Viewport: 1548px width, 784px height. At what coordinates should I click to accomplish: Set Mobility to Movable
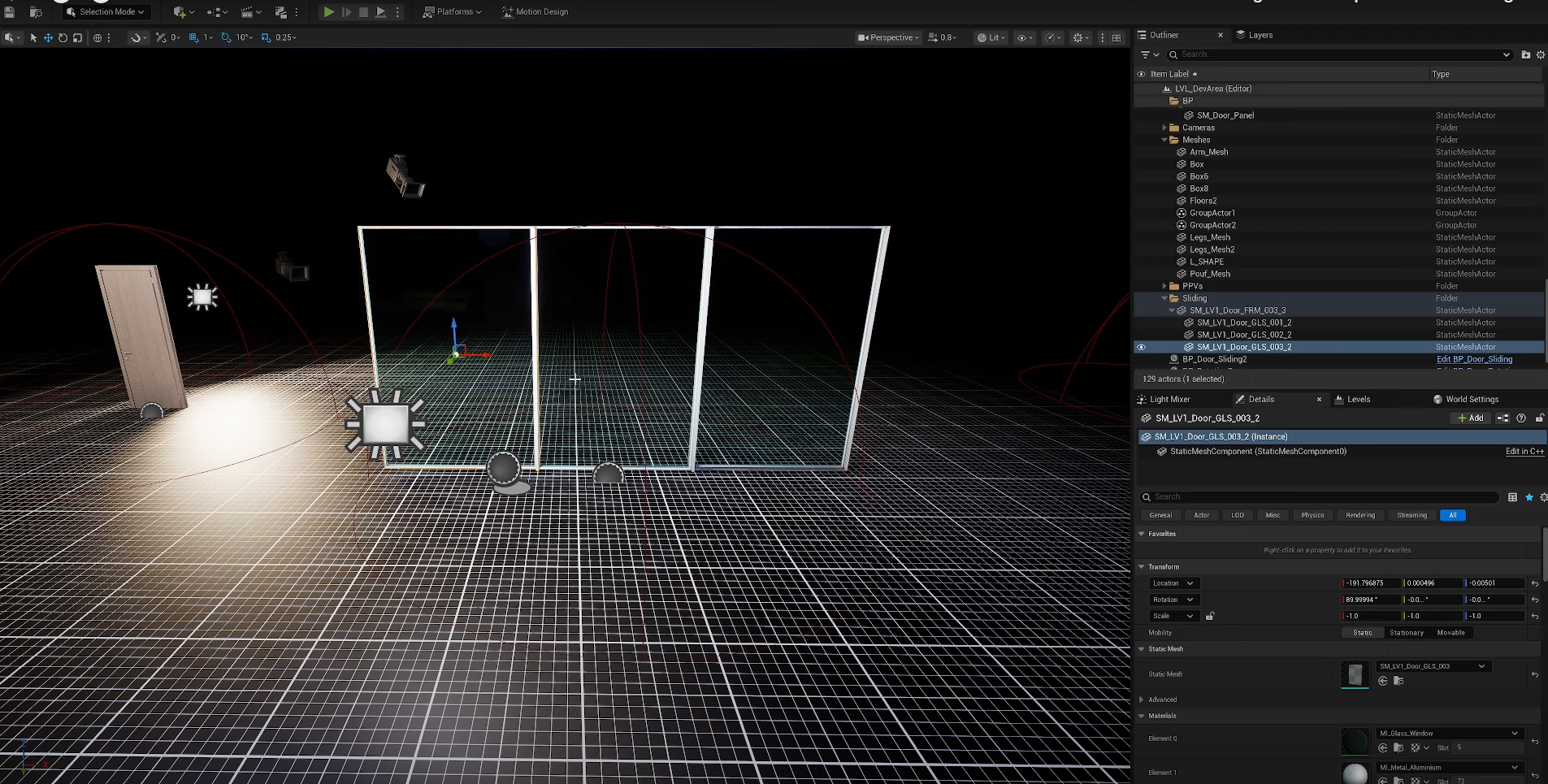[x=1450, y=633]
